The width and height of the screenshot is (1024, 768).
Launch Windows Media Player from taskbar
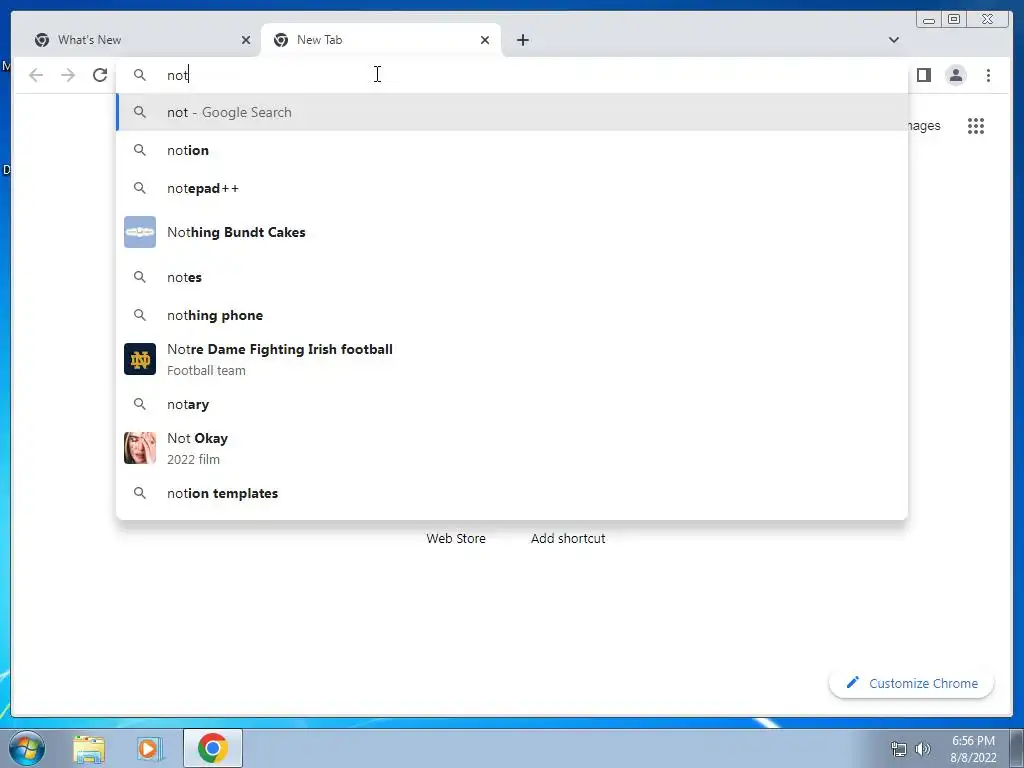coord(150,749)
